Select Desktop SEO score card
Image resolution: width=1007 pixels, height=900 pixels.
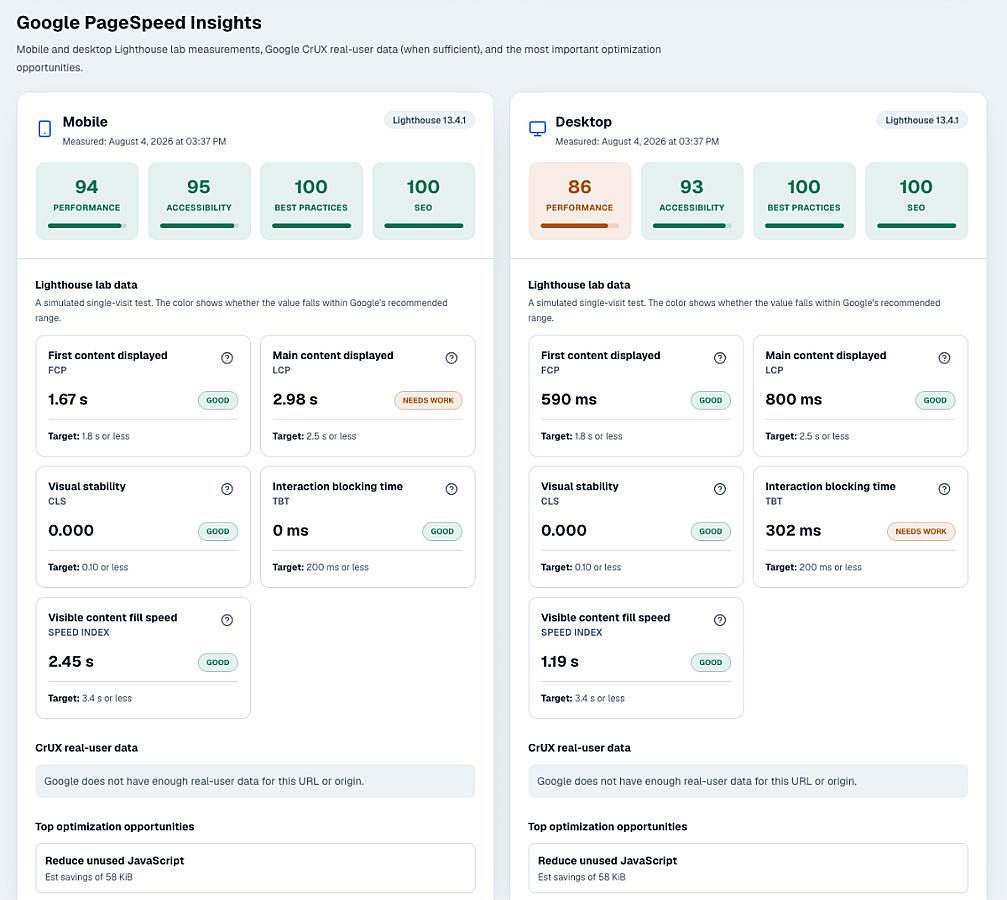[916, 201]
